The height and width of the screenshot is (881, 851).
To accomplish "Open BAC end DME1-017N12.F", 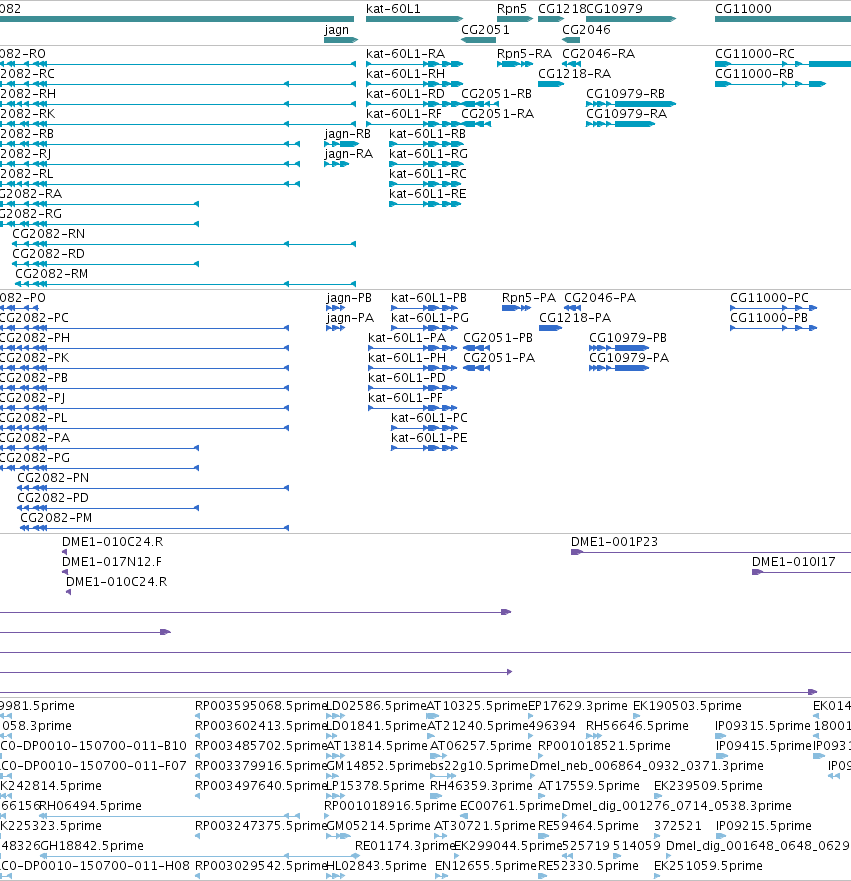I will [65, 572].
